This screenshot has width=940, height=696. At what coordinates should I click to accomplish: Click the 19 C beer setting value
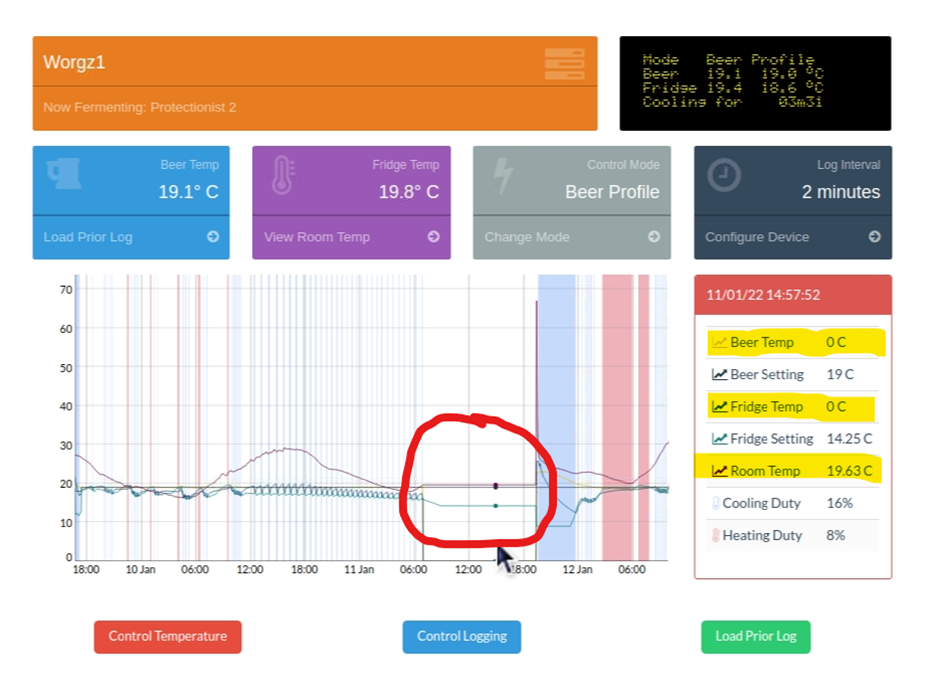(840, 375)
